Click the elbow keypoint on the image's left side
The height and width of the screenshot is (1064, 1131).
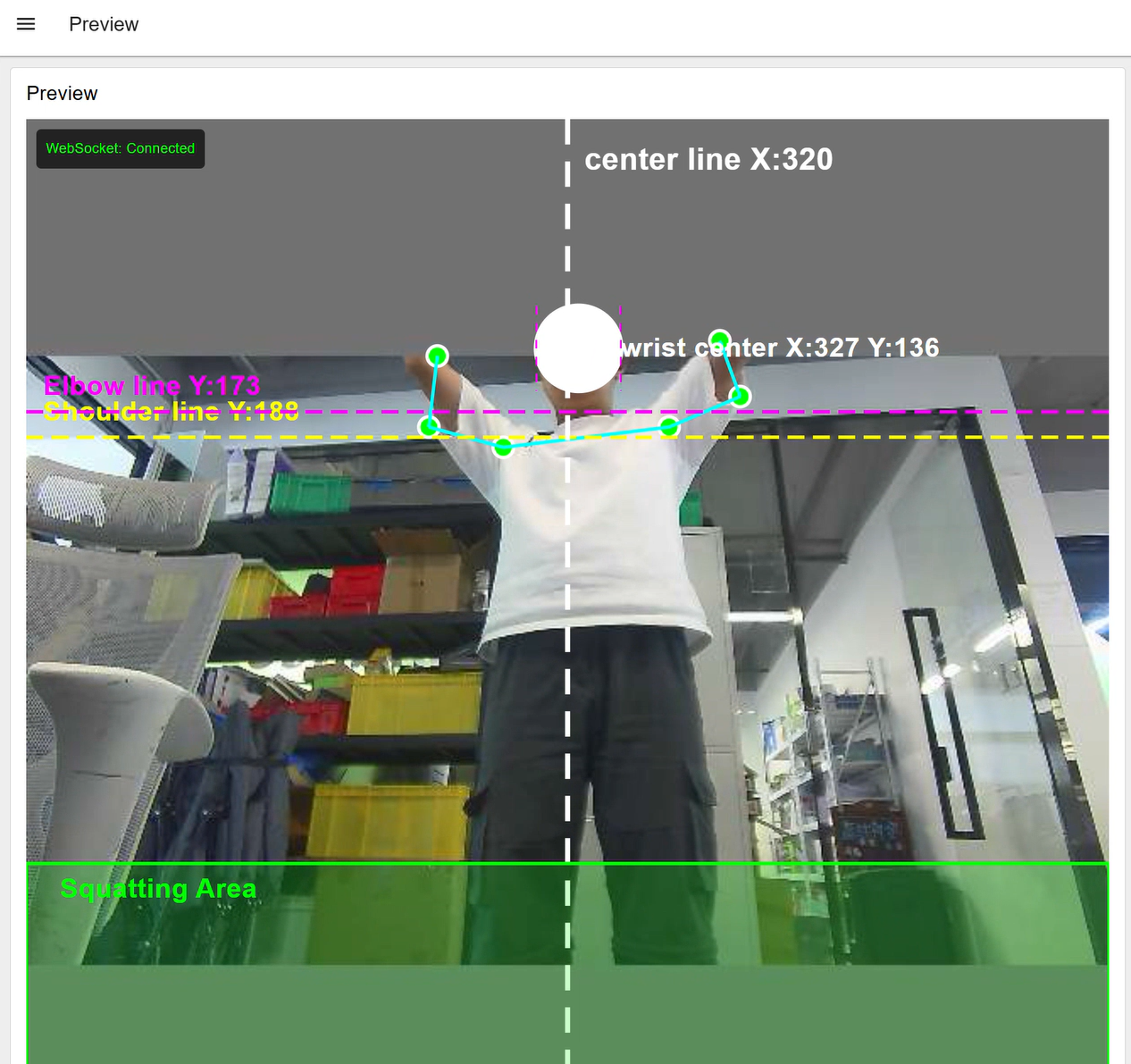click(430, 427)
